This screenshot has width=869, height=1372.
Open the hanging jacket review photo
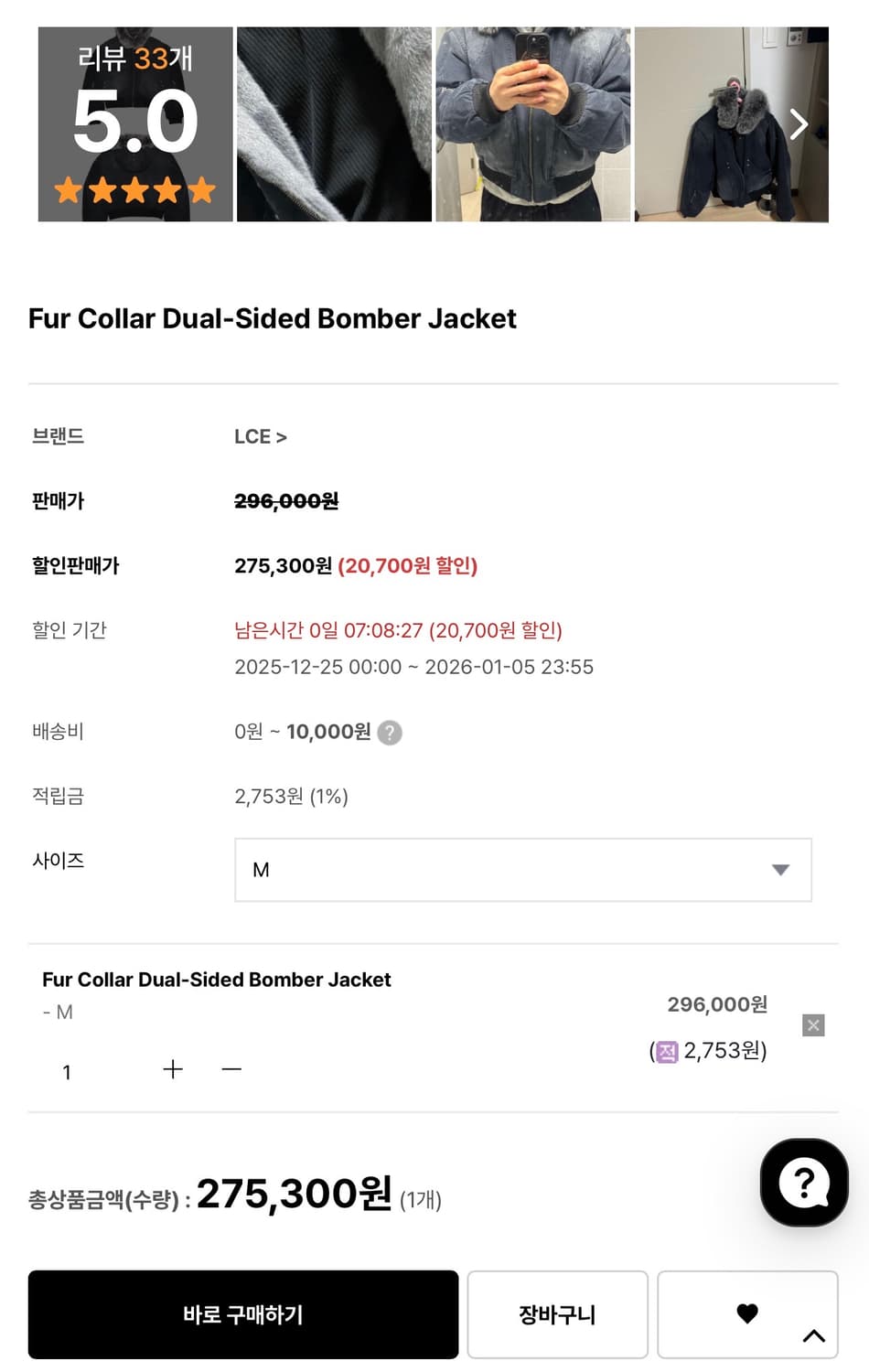[x=723, y=124]
